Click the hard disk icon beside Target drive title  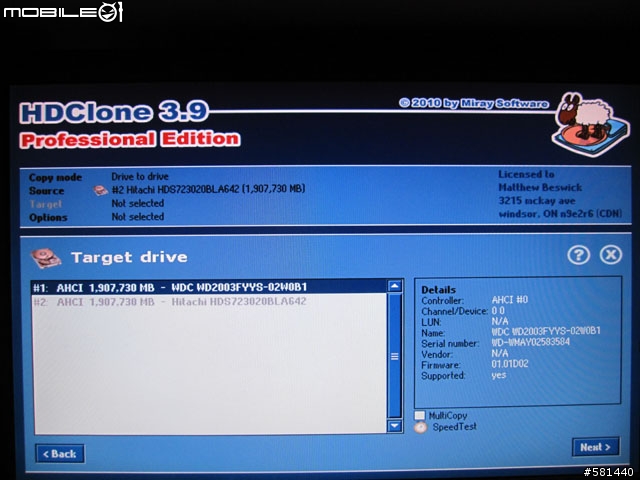point(45,258)
